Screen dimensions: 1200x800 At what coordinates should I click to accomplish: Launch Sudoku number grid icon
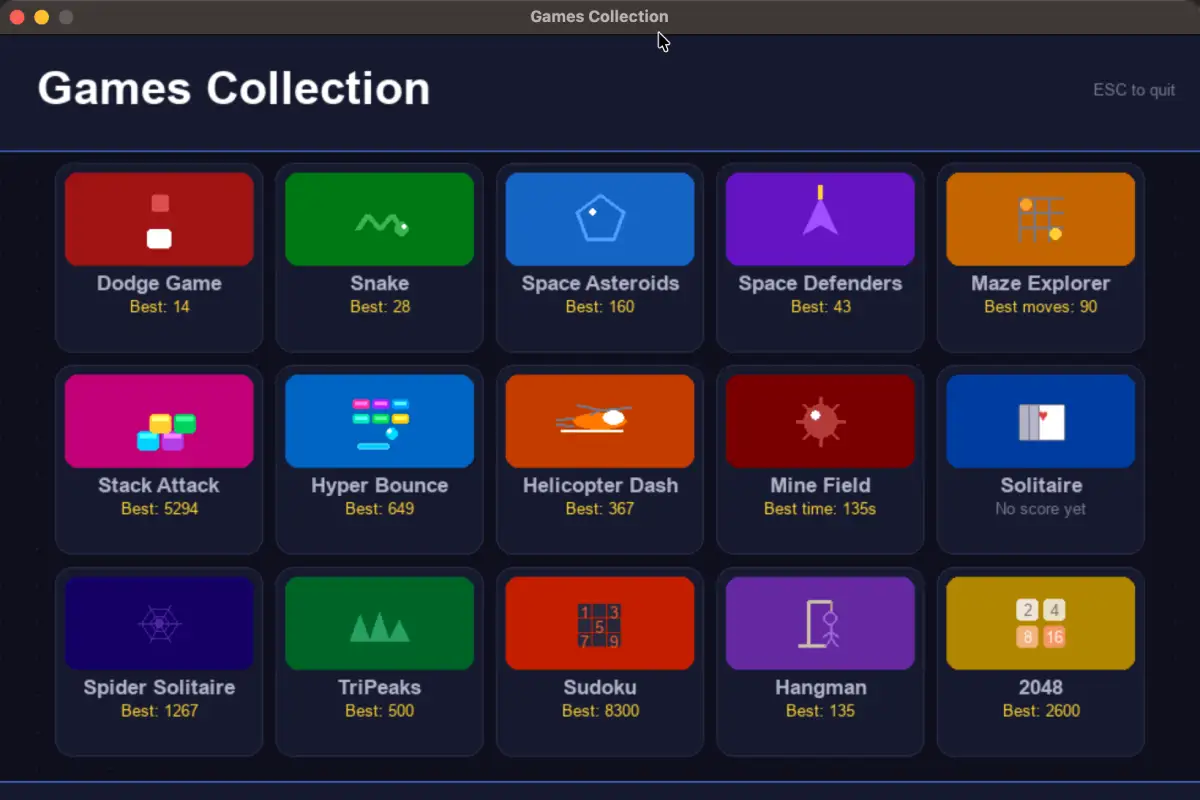[600, 623]
